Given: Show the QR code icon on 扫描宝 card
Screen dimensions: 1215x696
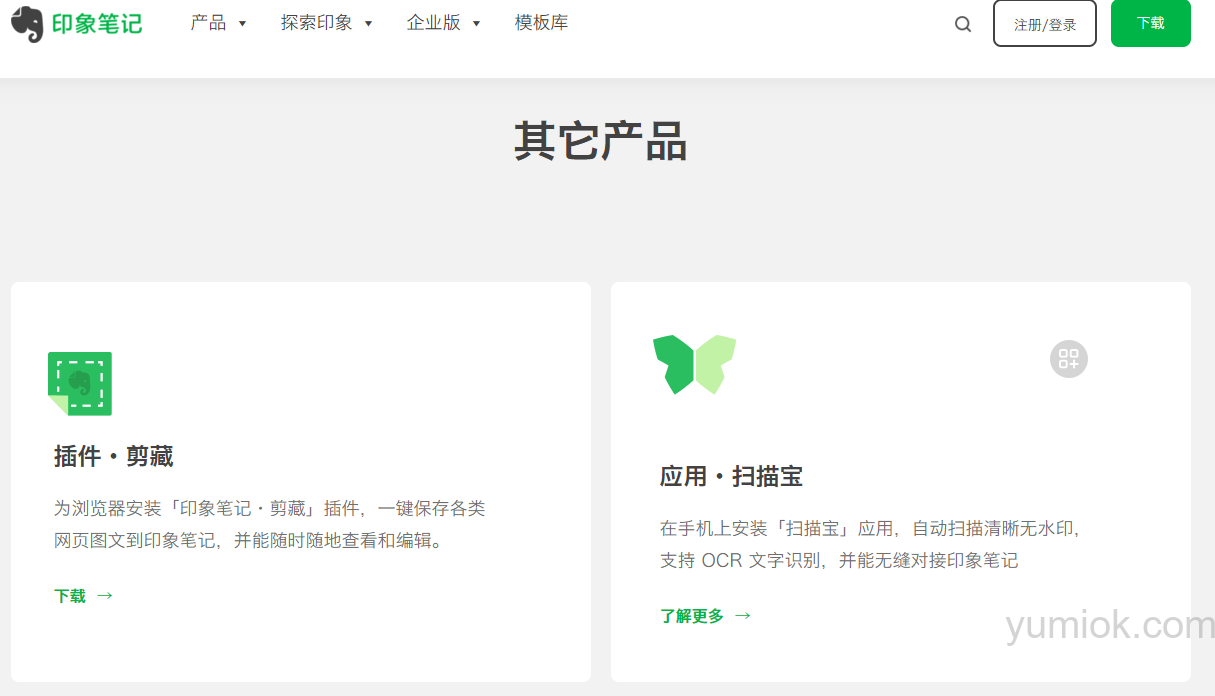Looking at the screenshot, I should [x=1069, y=359].
